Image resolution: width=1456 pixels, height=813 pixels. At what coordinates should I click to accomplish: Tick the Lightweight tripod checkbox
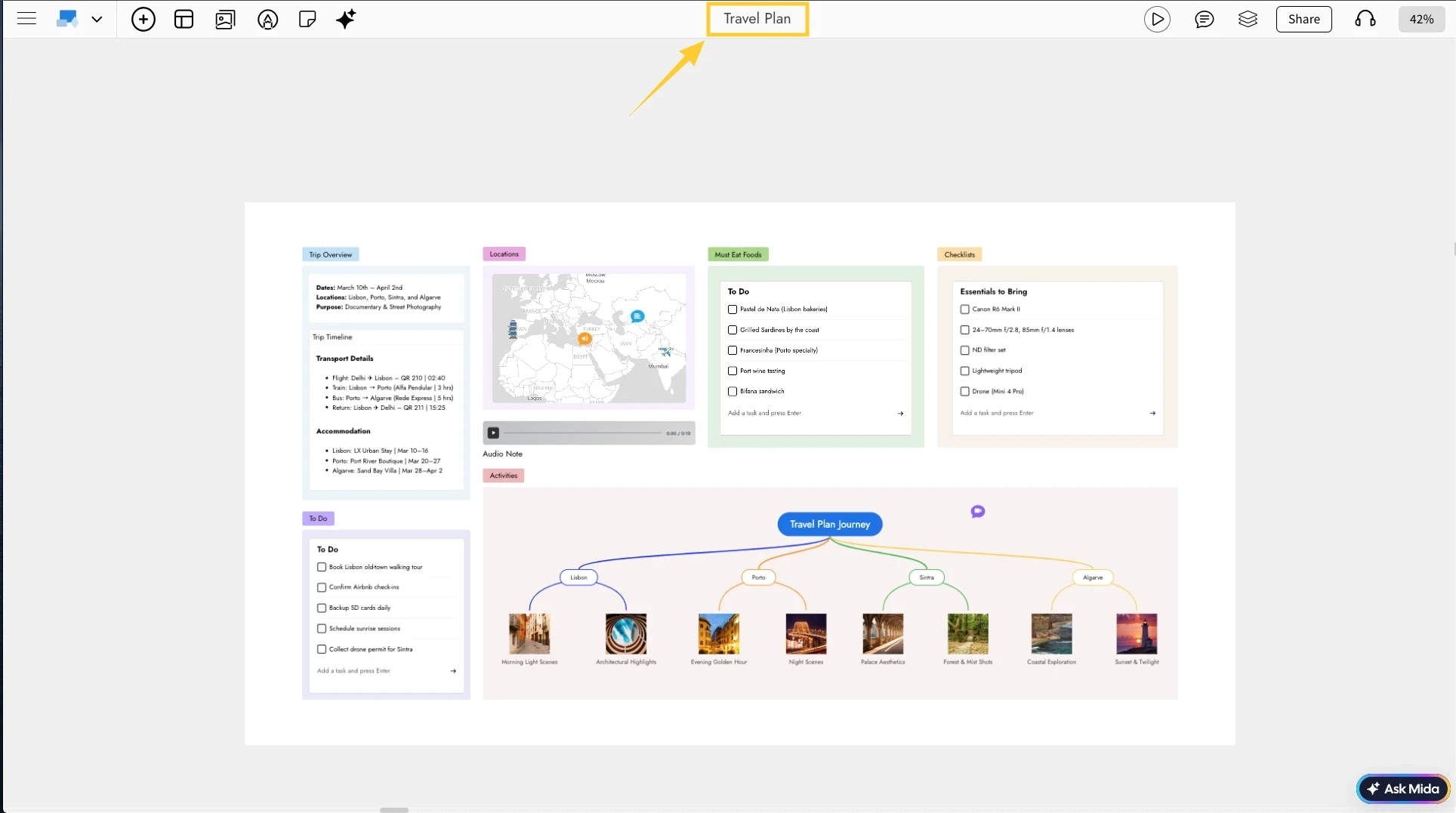tap(964, 371)
